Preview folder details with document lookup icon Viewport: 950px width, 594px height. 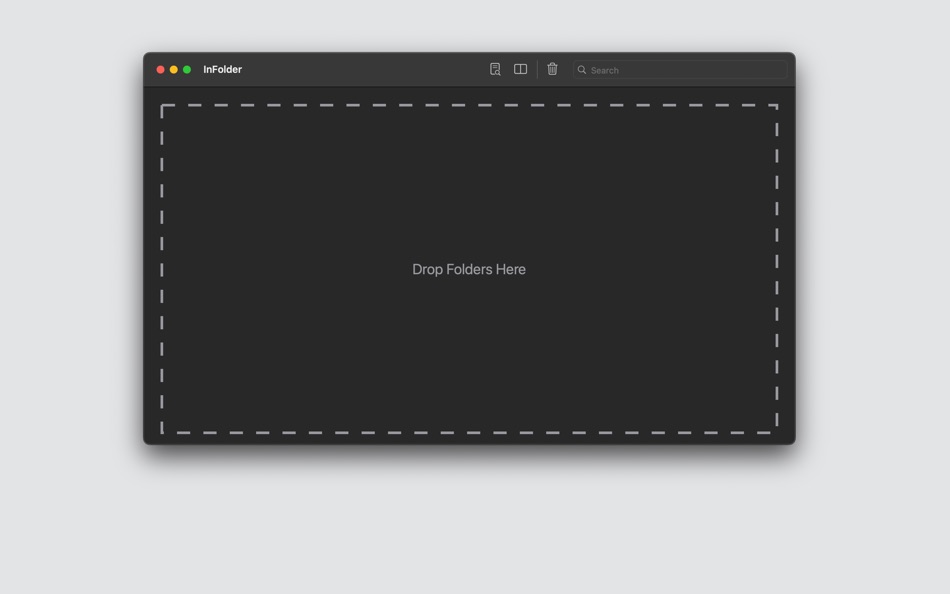pyautogui.click(x=495, y=69)
